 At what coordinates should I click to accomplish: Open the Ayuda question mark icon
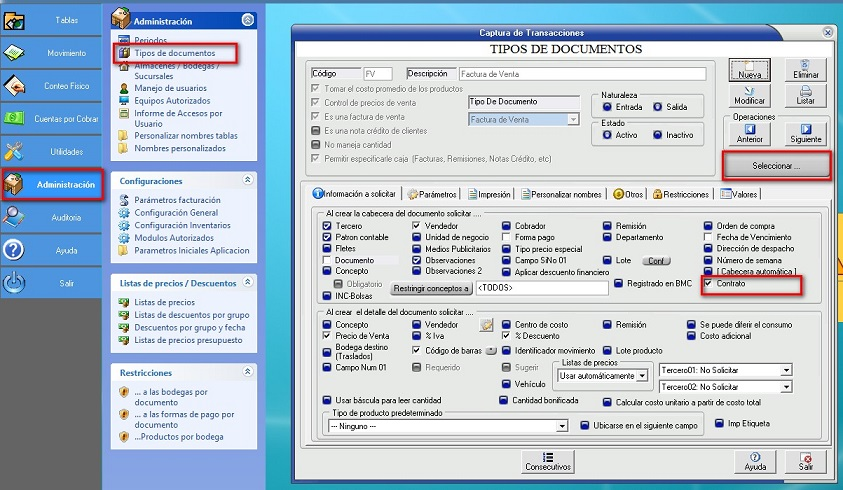tap(14, 250)
